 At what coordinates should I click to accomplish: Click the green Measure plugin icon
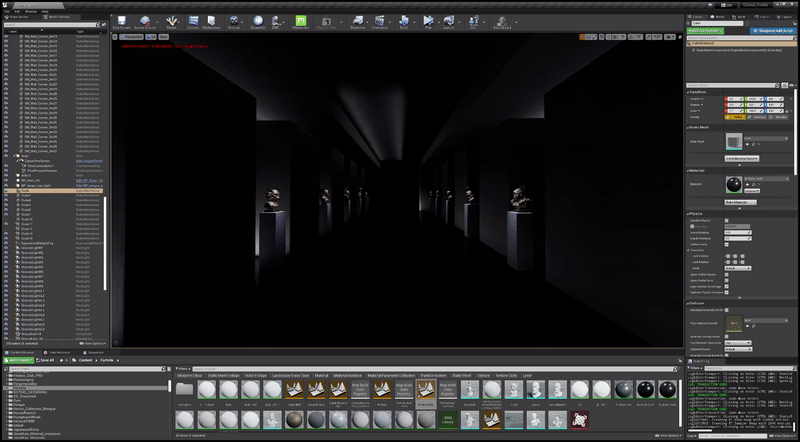(x=300, y=21)
